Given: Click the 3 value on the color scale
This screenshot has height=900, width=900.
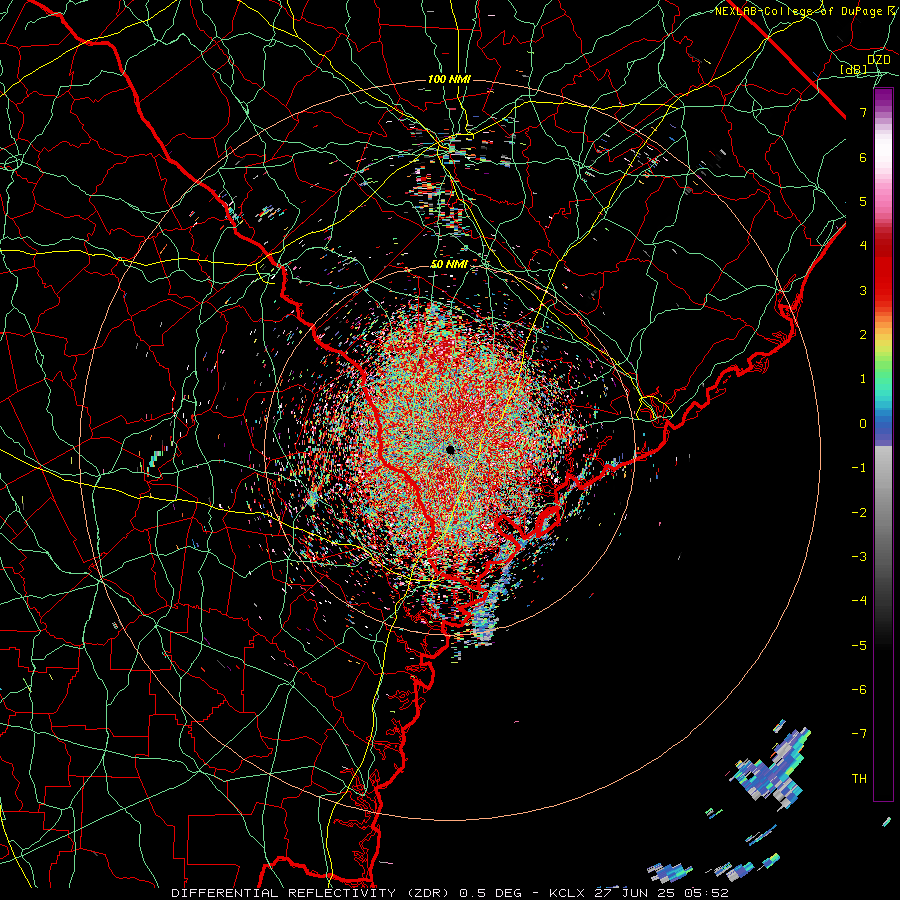Looking at the screenshot, I should click(863, 290).
